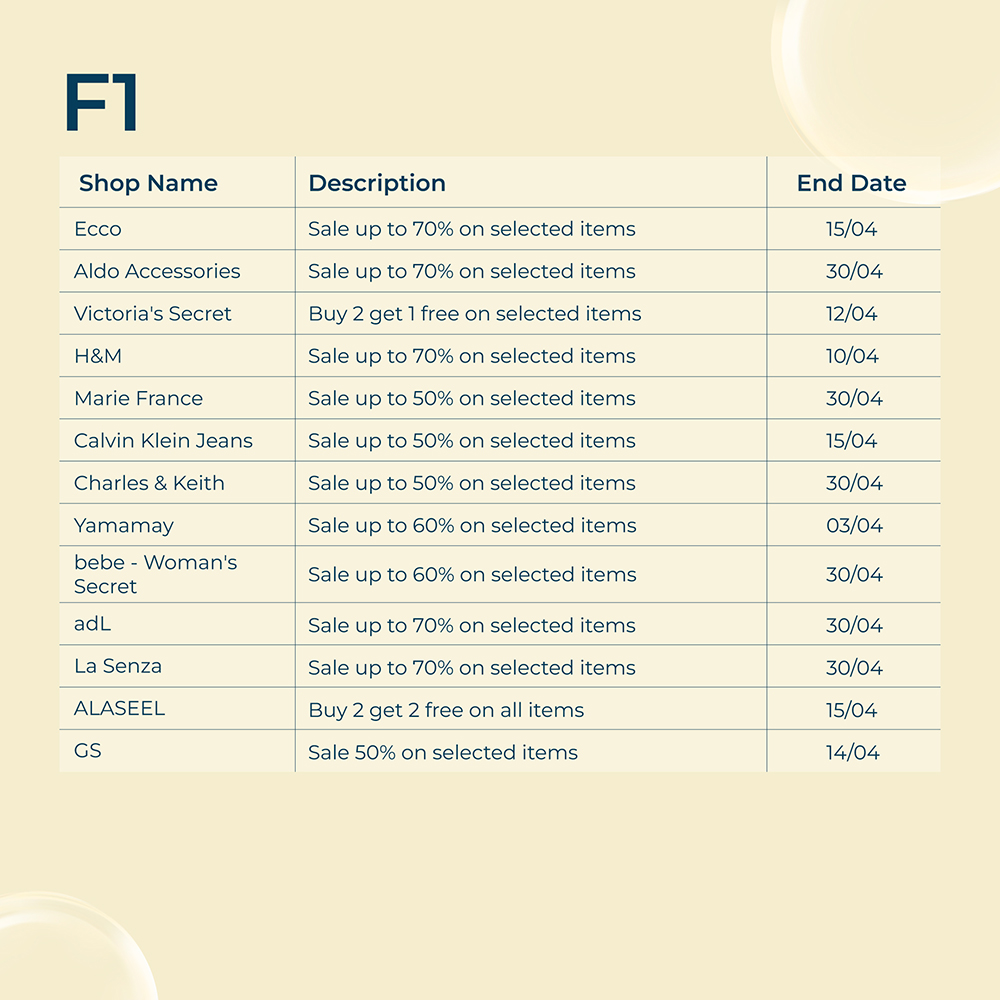Click the Yamamay shop name
The width and height of the screenshot is (1000, 1000).
point(124,525)
